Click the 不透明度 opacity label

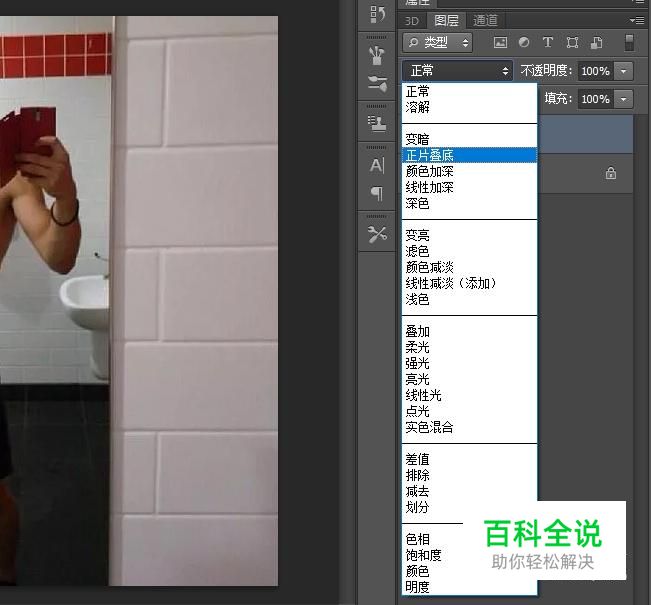click(x=546, y=71)
